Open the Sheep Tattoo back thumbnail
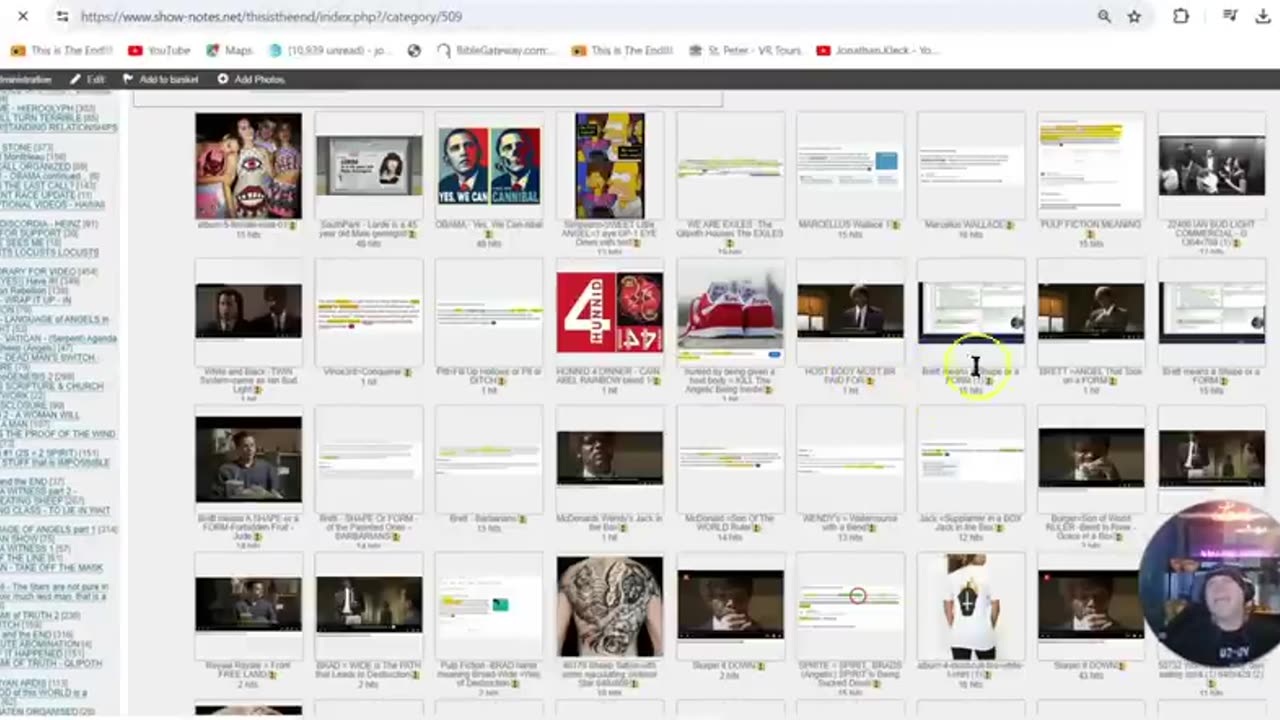Viewport: 1280px width, 720px height. 609,606
